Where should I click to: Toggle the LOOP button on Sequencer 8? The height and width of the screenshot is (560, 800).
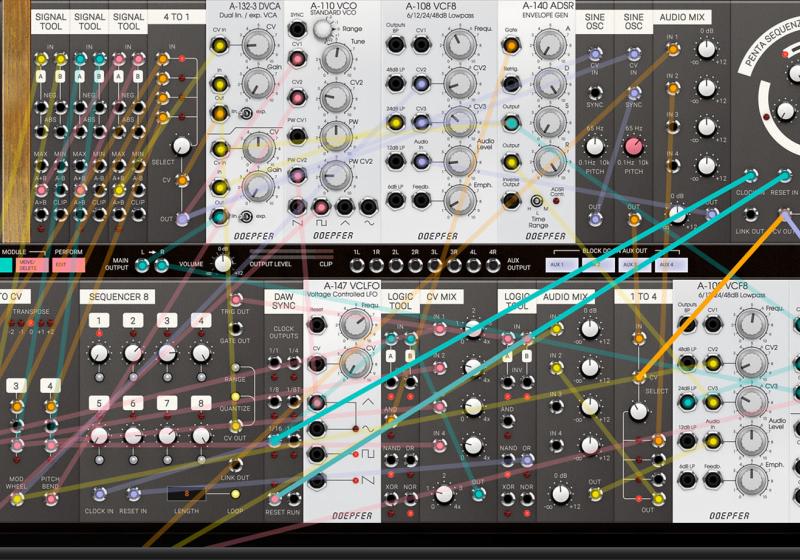tap(236, 494)
